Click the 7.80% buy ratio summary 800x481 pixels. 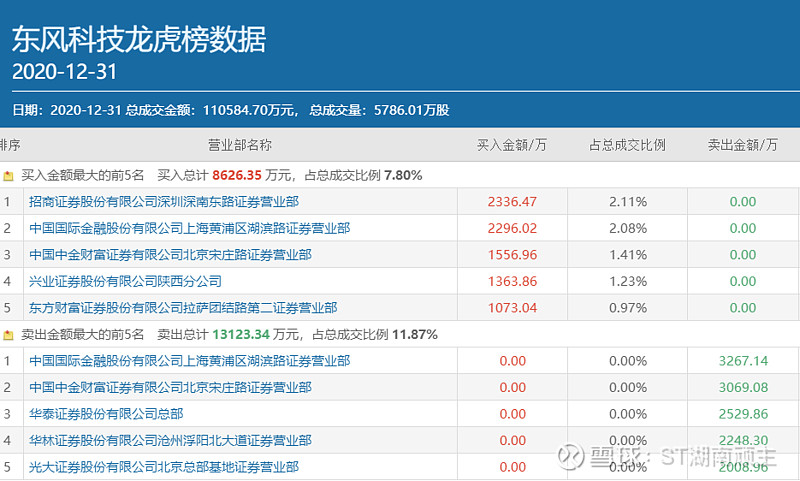coord(403,175)
